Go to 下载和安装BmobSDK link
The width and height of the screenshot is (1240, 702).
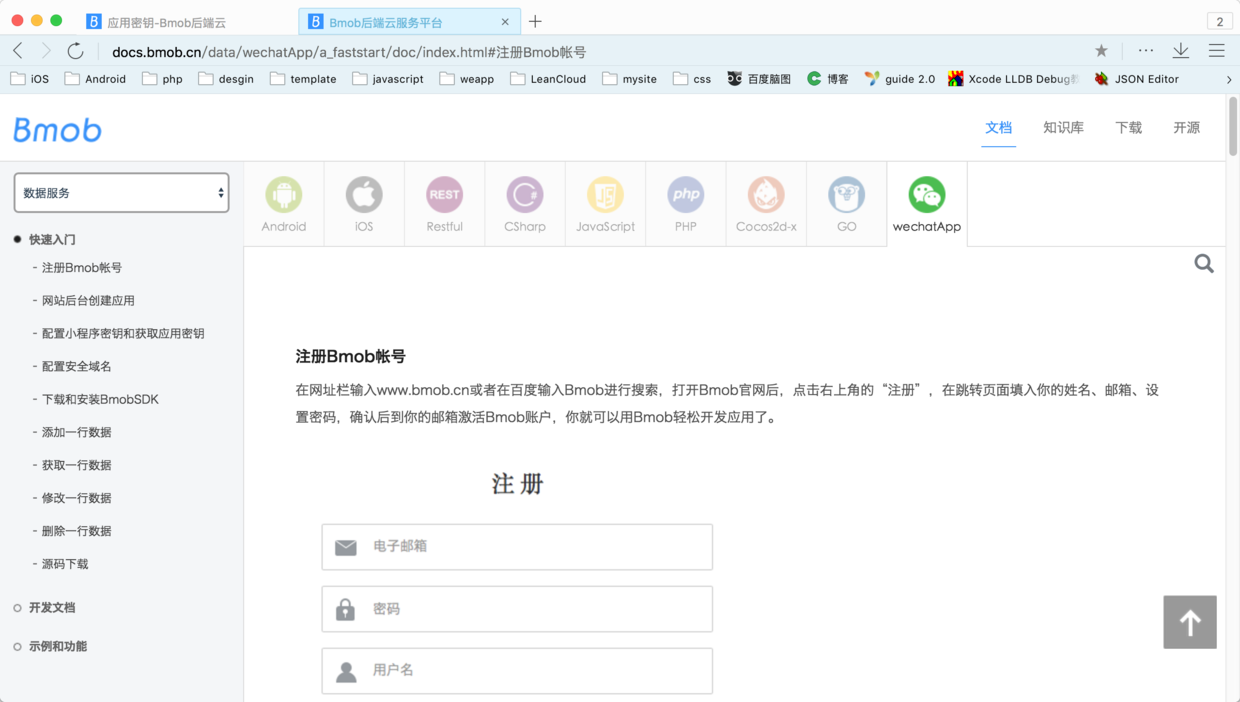coord(100,400)
